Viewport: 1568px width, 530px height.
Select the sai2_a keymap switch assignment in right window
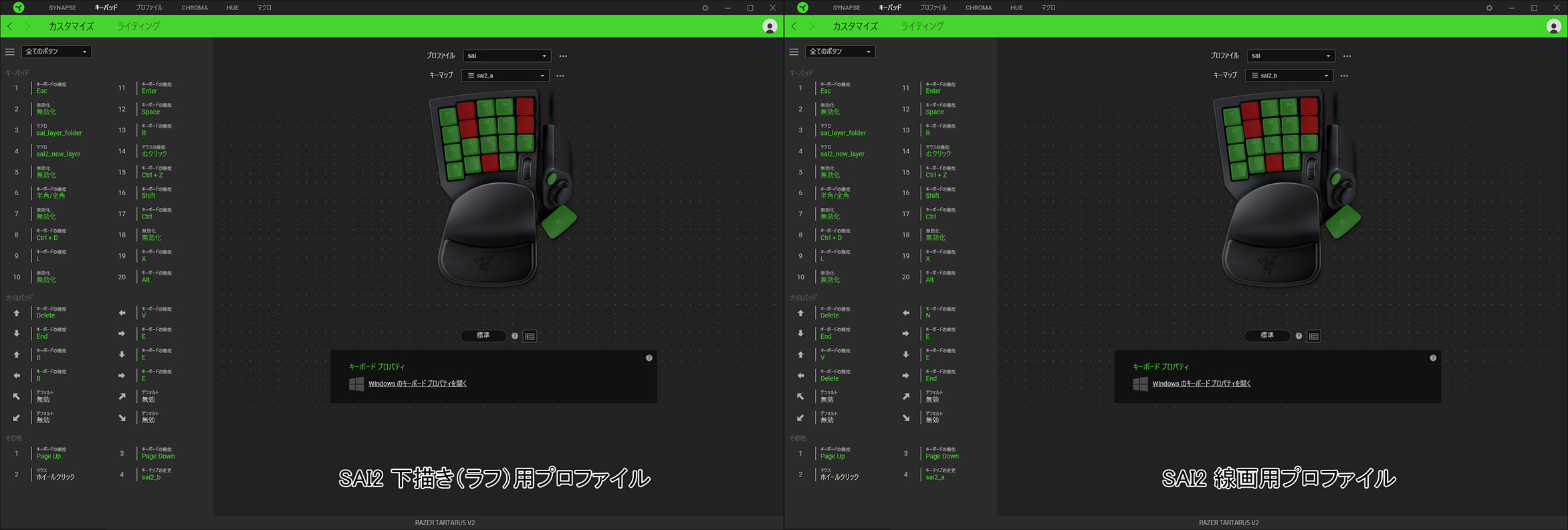tap(940, 474)
